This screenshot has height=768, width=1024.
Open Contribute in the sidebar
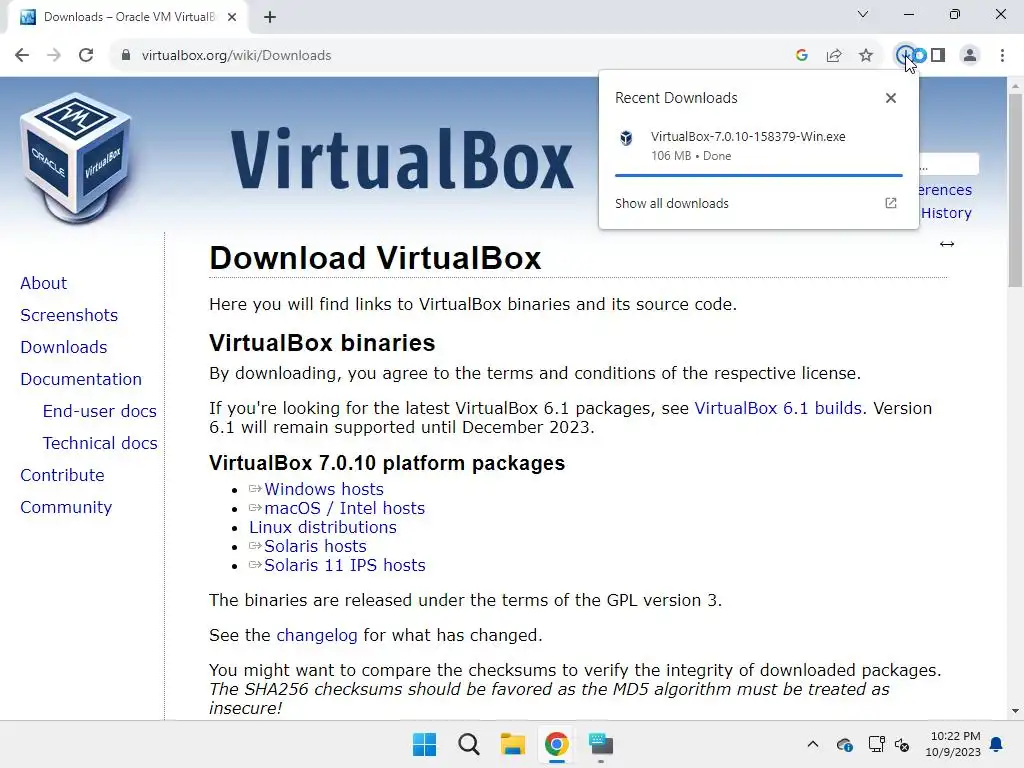(62, 475)
